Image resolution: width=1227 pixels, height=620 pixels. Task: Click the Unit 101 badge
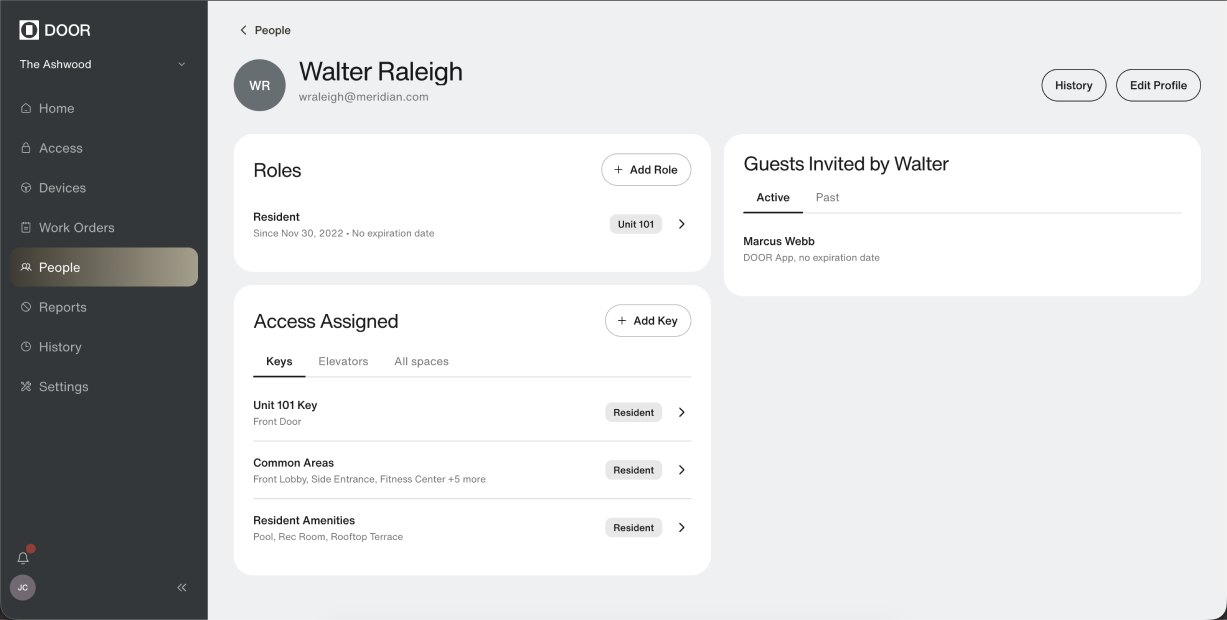click(636, 224)
